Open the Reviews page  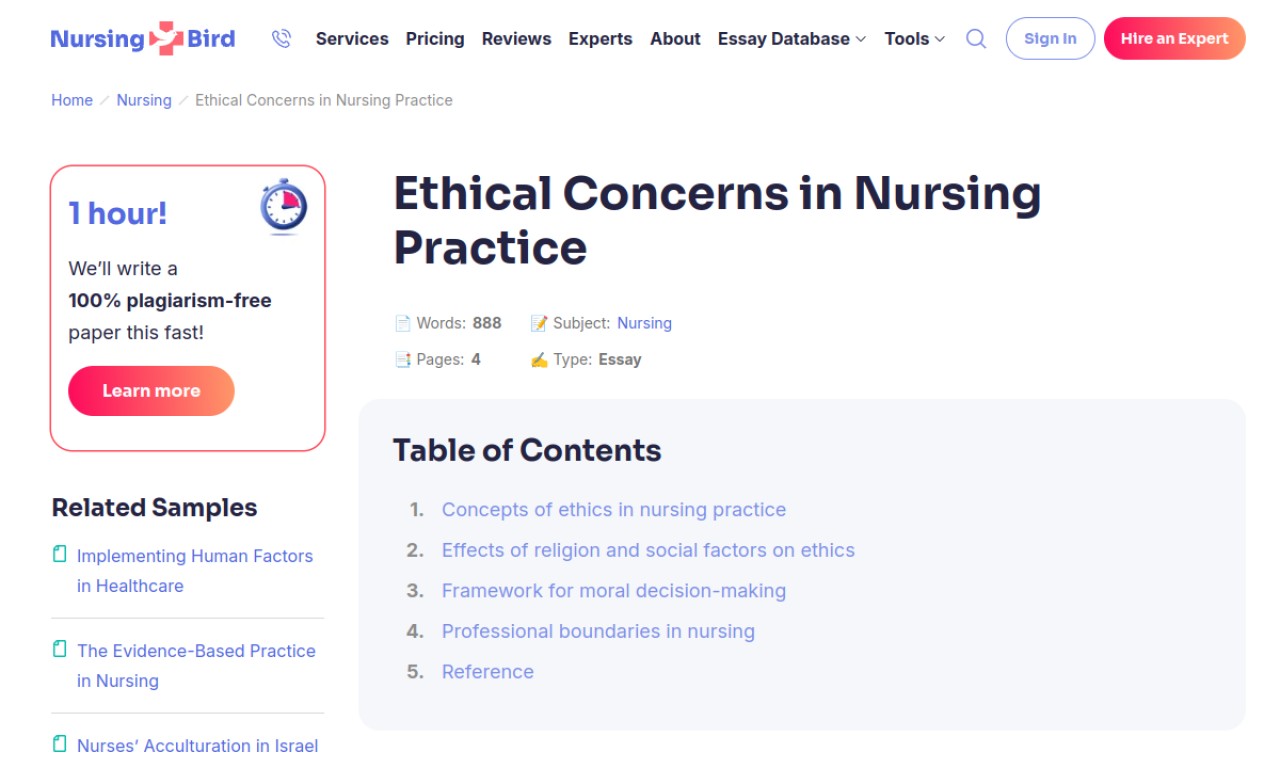click(516, 39)
